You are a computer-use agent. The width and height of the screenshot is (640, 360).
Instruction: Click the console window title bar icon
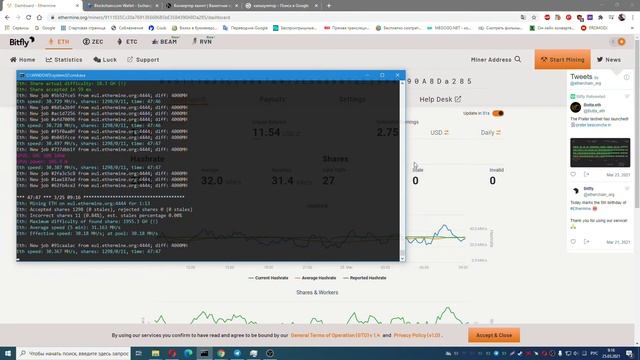coord(22,75)
